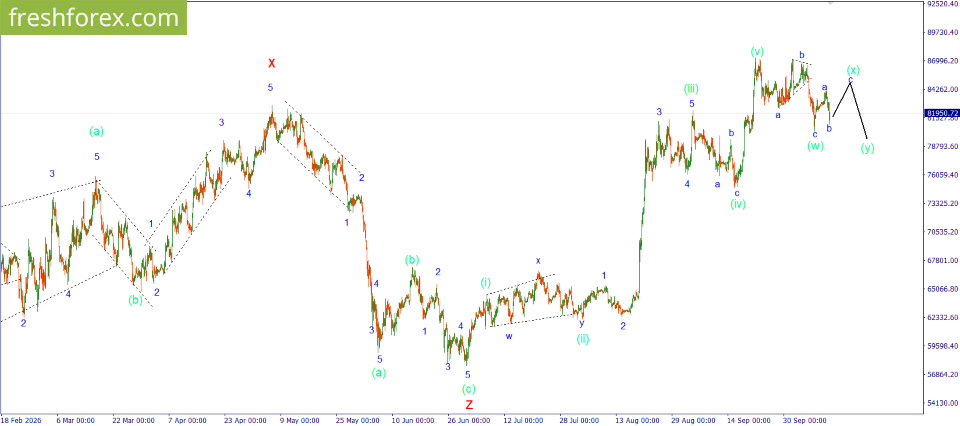
Task: Click the blue y wave label
Action: [582, 323]
